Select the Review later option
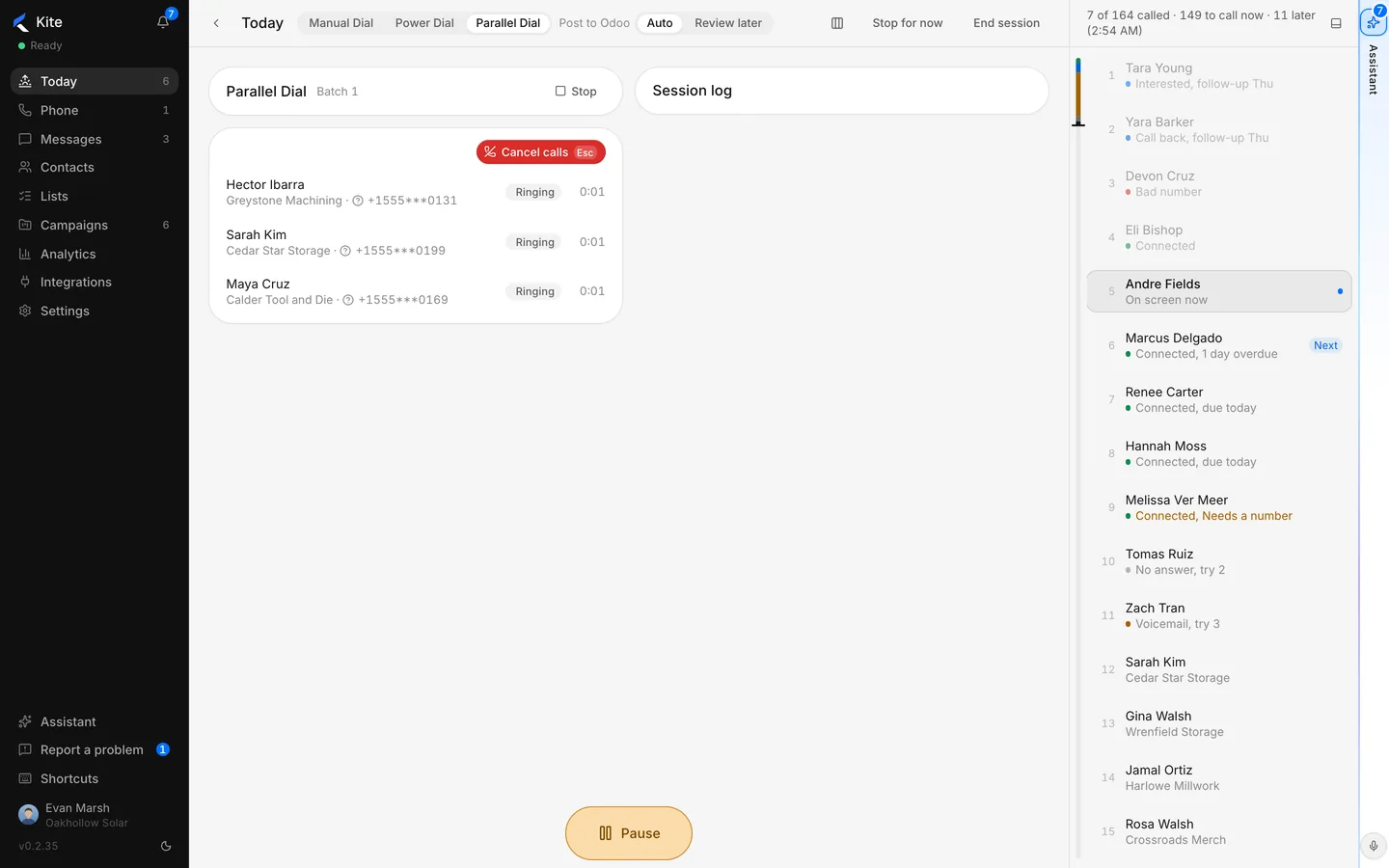This screenshot has height=868, width=1389. click(x=728, y=23)
